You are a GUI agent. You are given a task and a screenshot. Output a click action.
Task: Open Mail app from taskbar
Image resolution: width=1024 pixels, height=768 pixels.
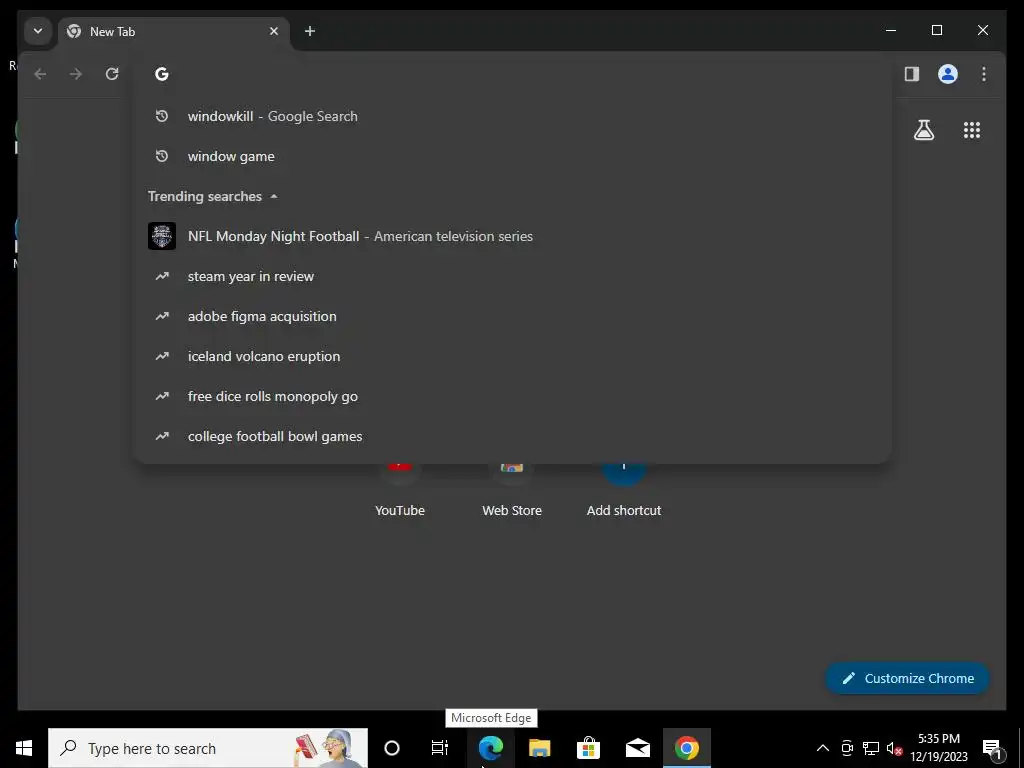tap(637, 748)
